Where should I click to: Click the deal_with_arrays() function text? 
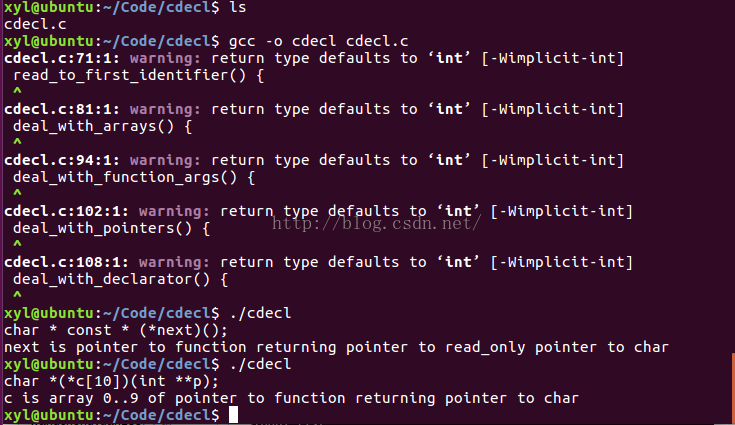pyautogui.click(x=100, y=126)
